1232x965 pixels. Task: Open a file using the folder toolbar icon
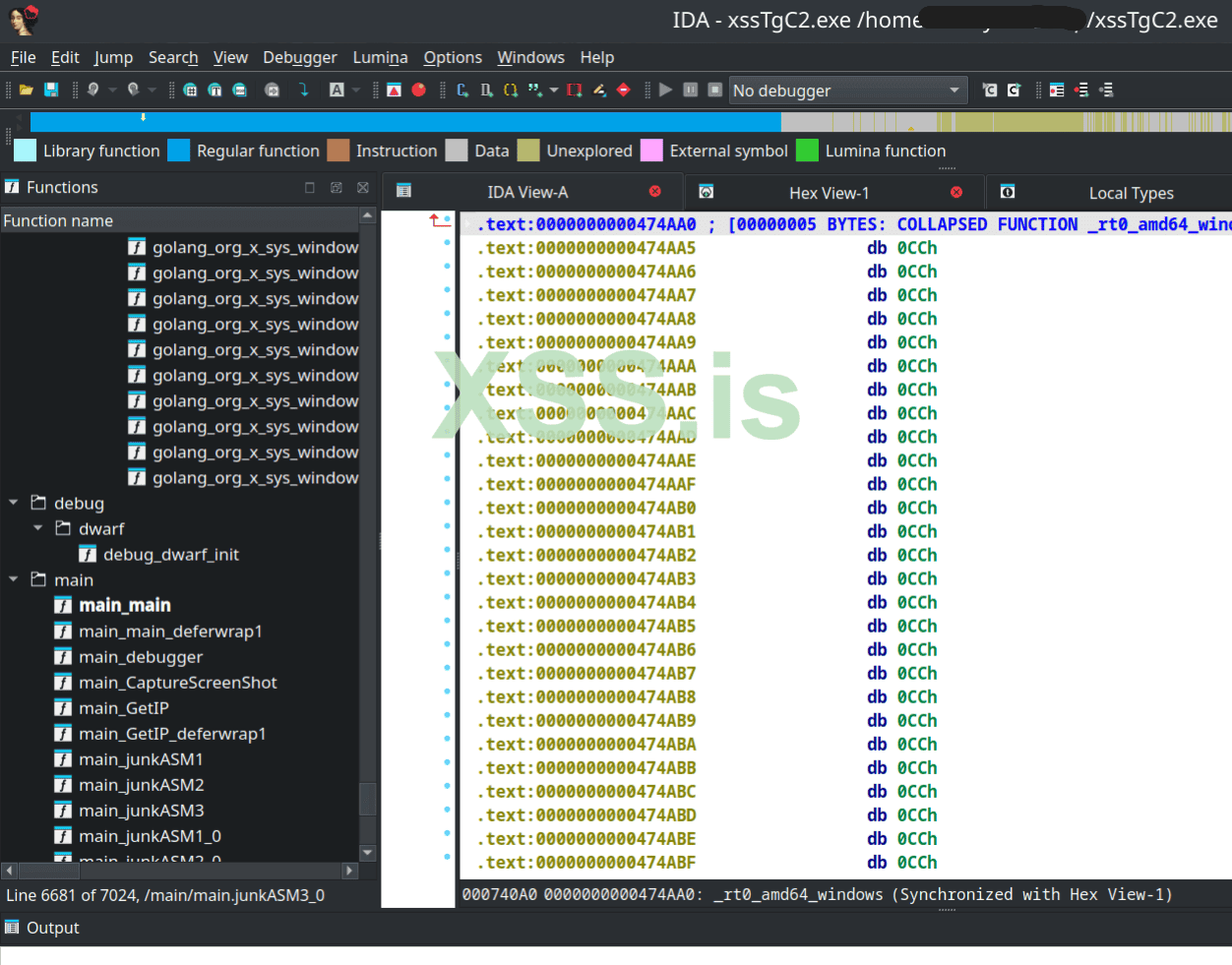tap(26, 90)
